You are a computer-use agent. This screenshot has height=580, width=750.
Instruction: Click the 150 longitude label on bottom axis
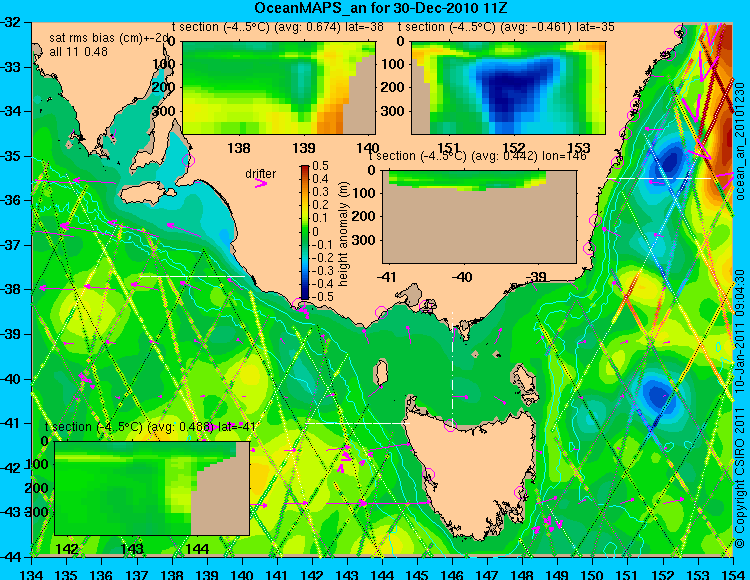[x=592, y=574]
